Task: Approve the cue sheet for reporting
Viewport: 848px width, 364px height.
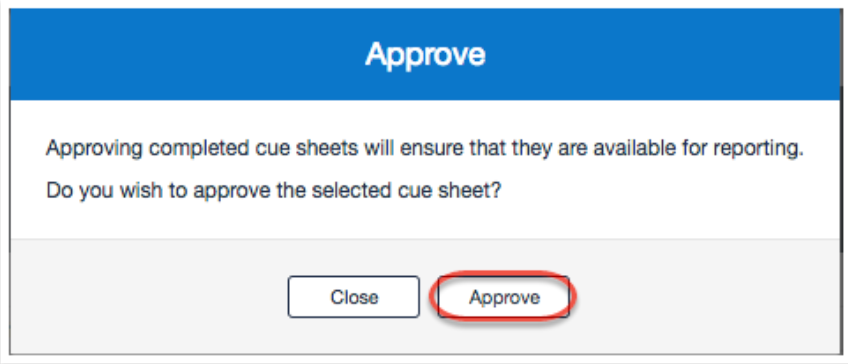Action: [x=504, y=296]
